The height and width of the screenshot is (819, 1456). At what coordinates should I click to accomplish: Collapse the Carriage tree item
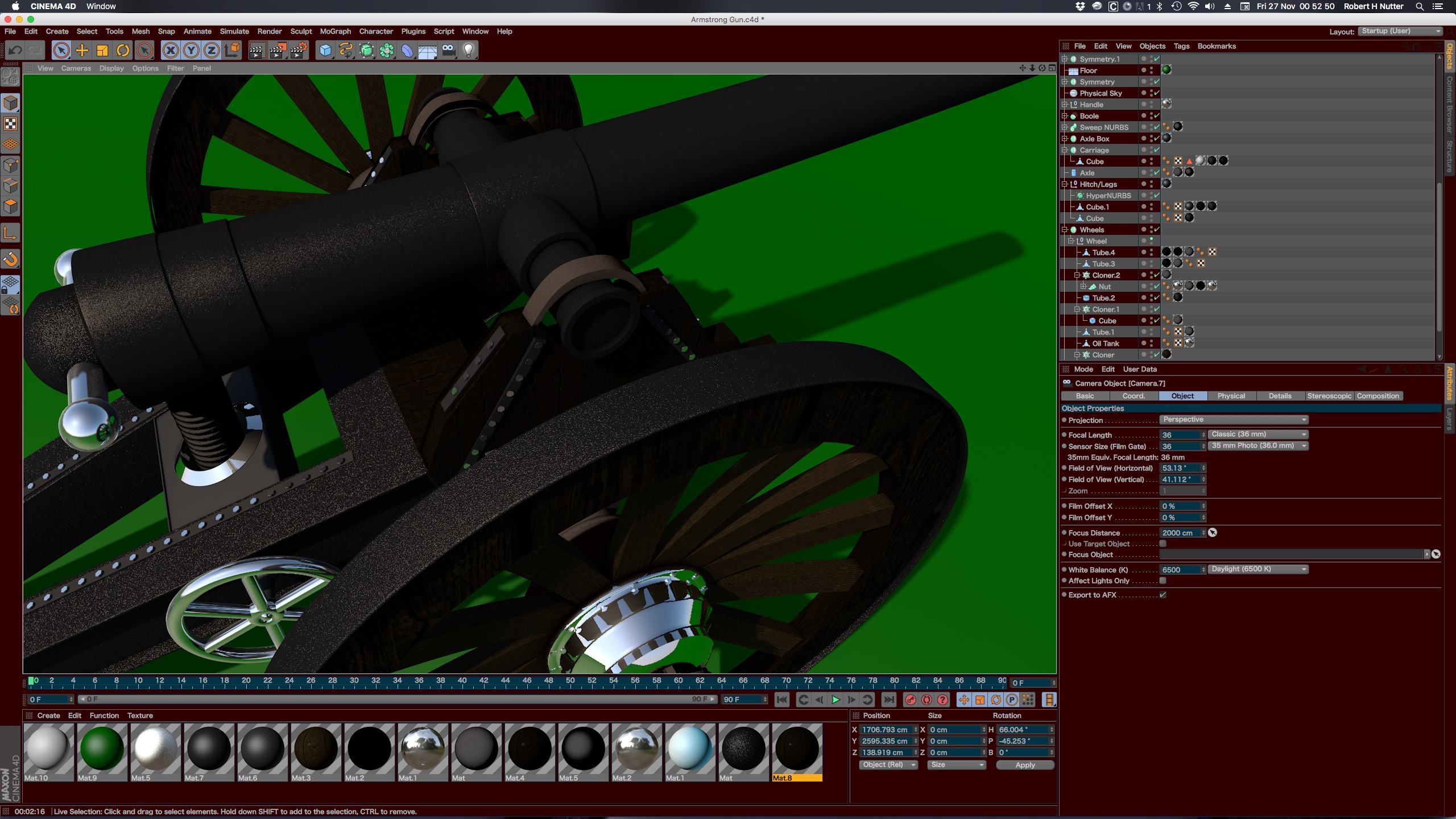tap(1065, 150)
